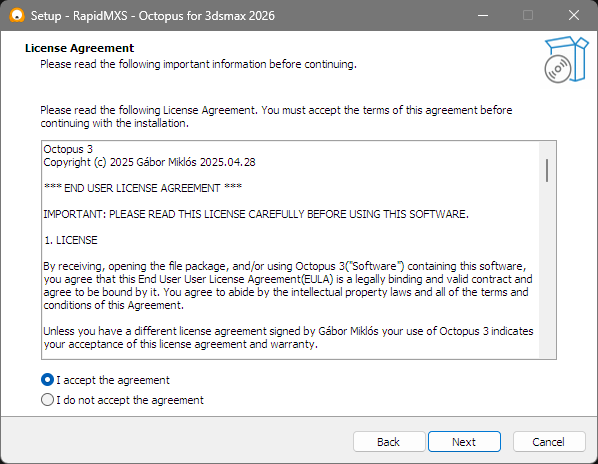The width and height of the screenshot is (598, 464).
Task: Click the grayed-out maximize window icon
Action: [528, 16]
